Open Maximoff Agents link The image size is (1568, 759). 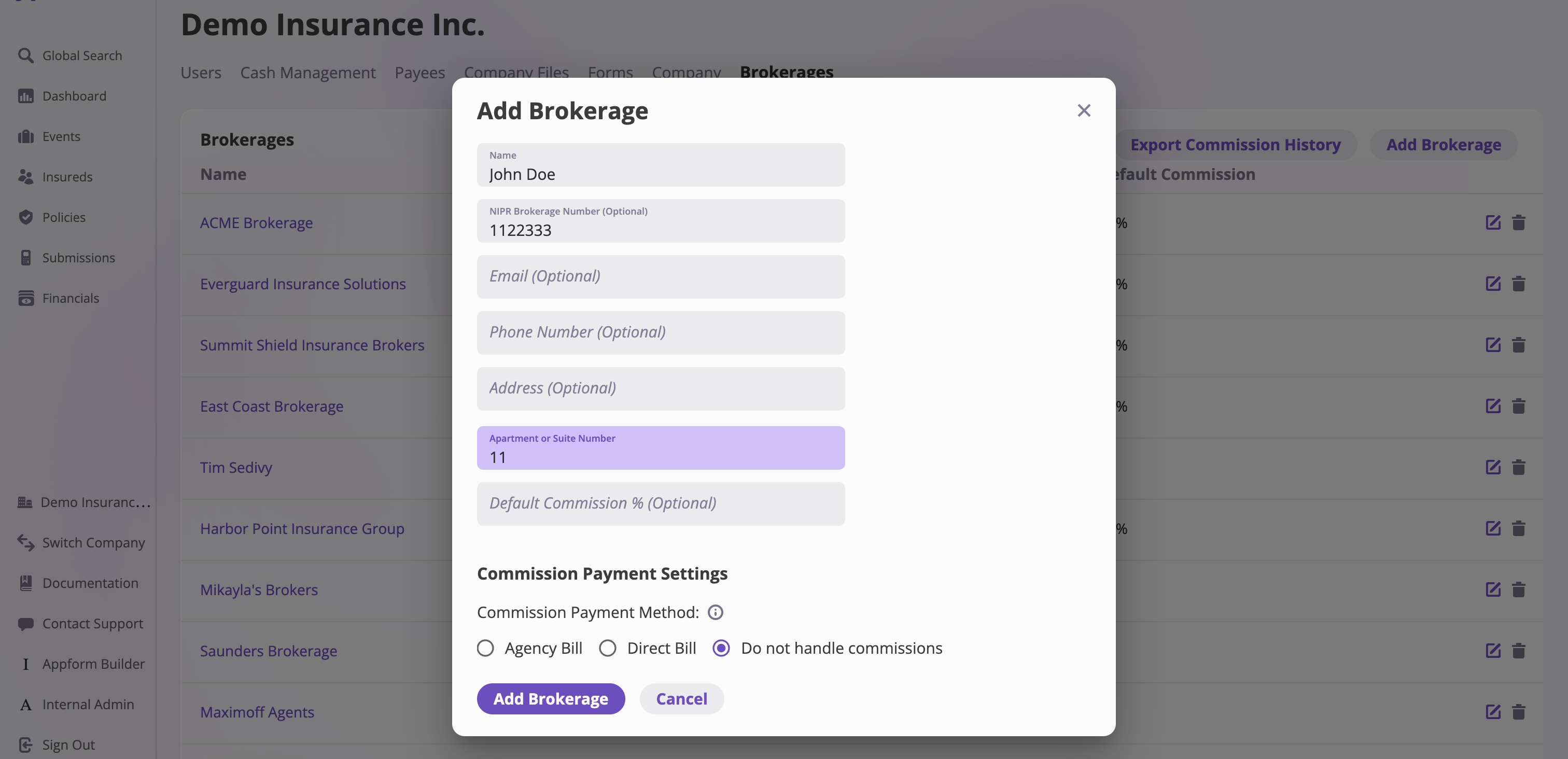point(257,712)
